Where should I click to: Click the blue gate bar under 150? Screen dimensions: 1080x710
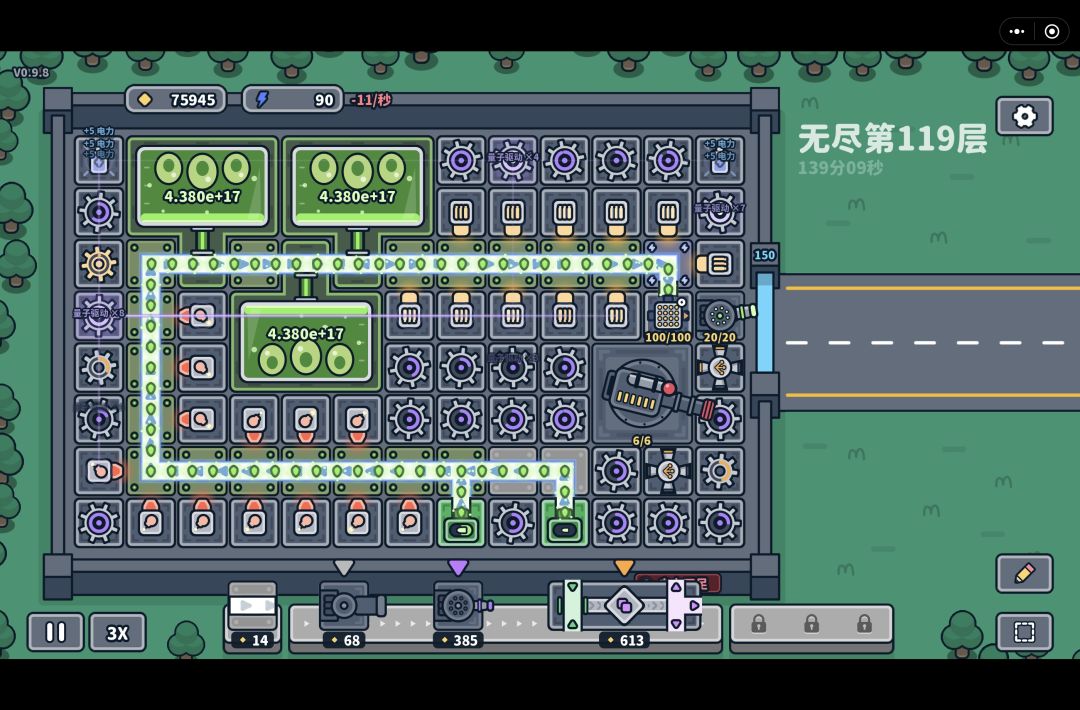coord(765,323)
